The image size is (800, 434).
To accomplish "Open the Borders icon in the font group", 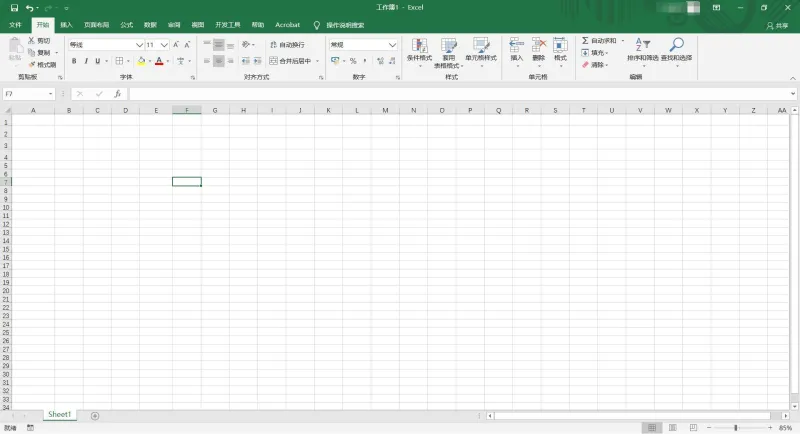I will 119,61.
